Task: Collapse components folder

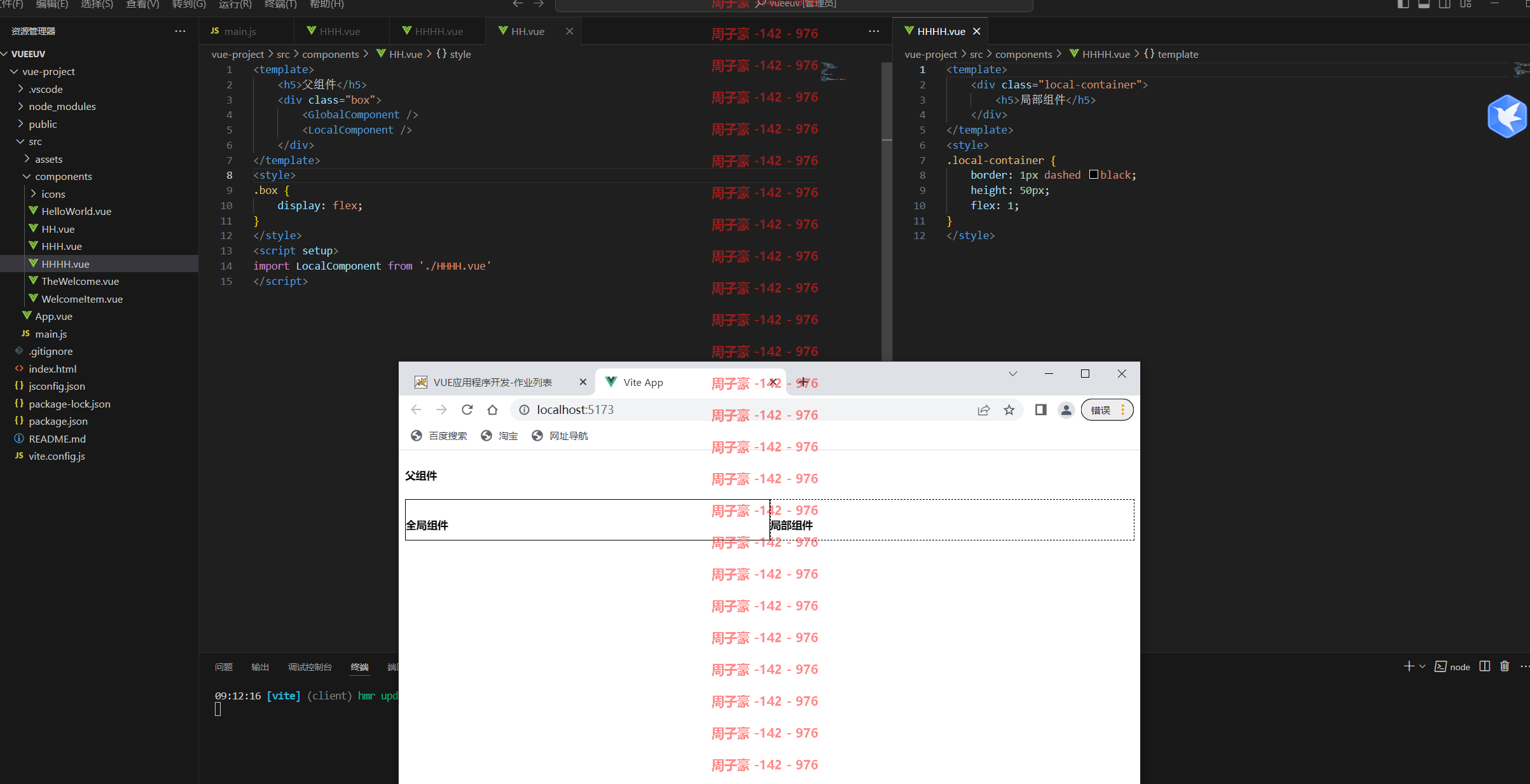Action: click(99, 176)
